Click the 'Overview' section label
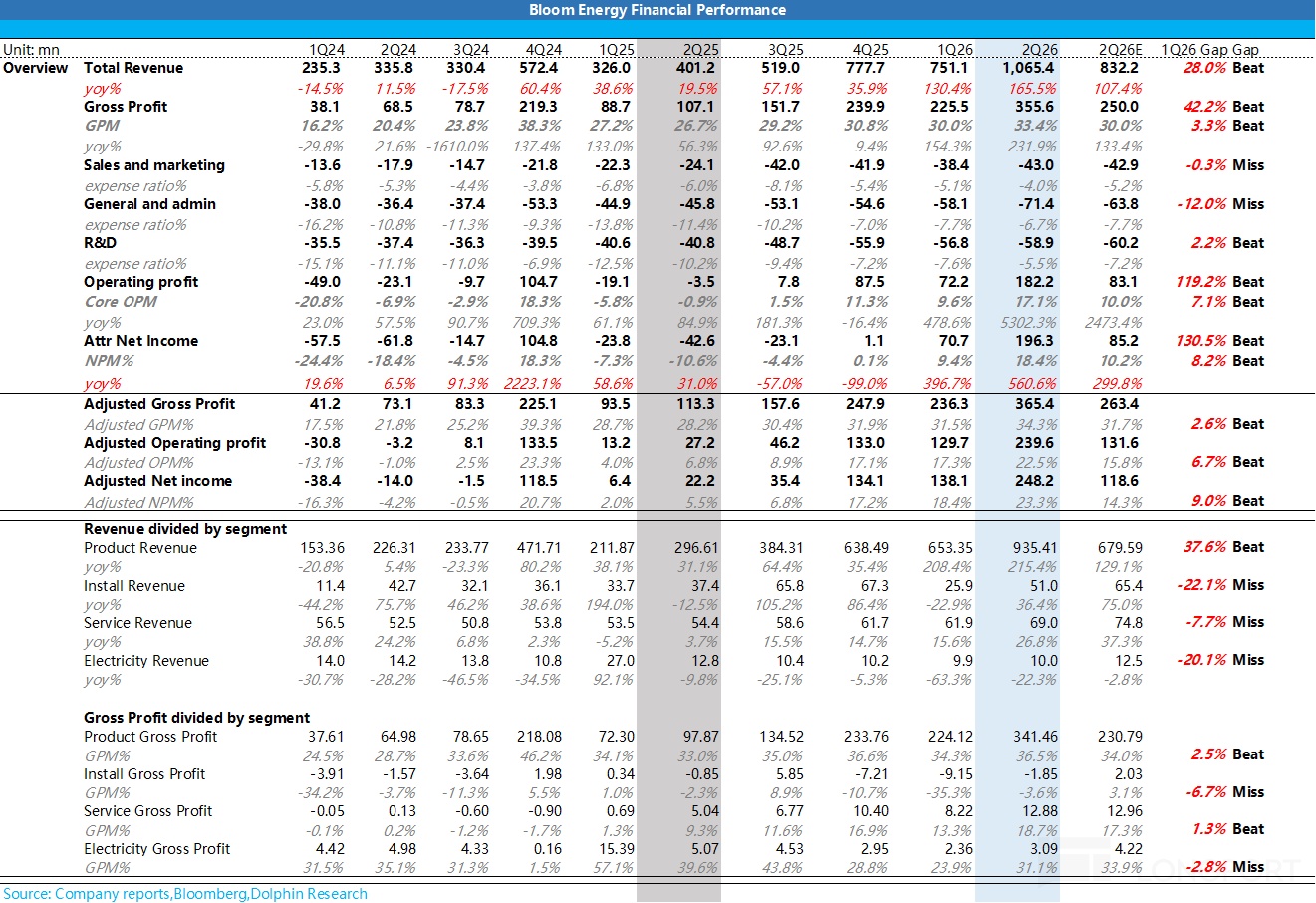 click(36, 68)
